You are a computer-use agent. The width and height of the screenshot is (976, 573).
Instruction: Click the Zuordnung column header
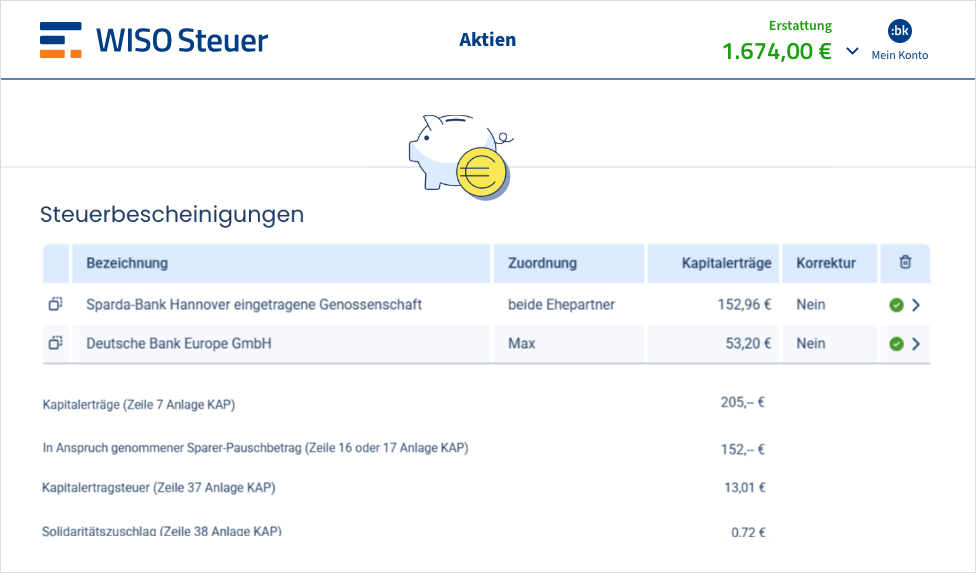pos(542,263)
